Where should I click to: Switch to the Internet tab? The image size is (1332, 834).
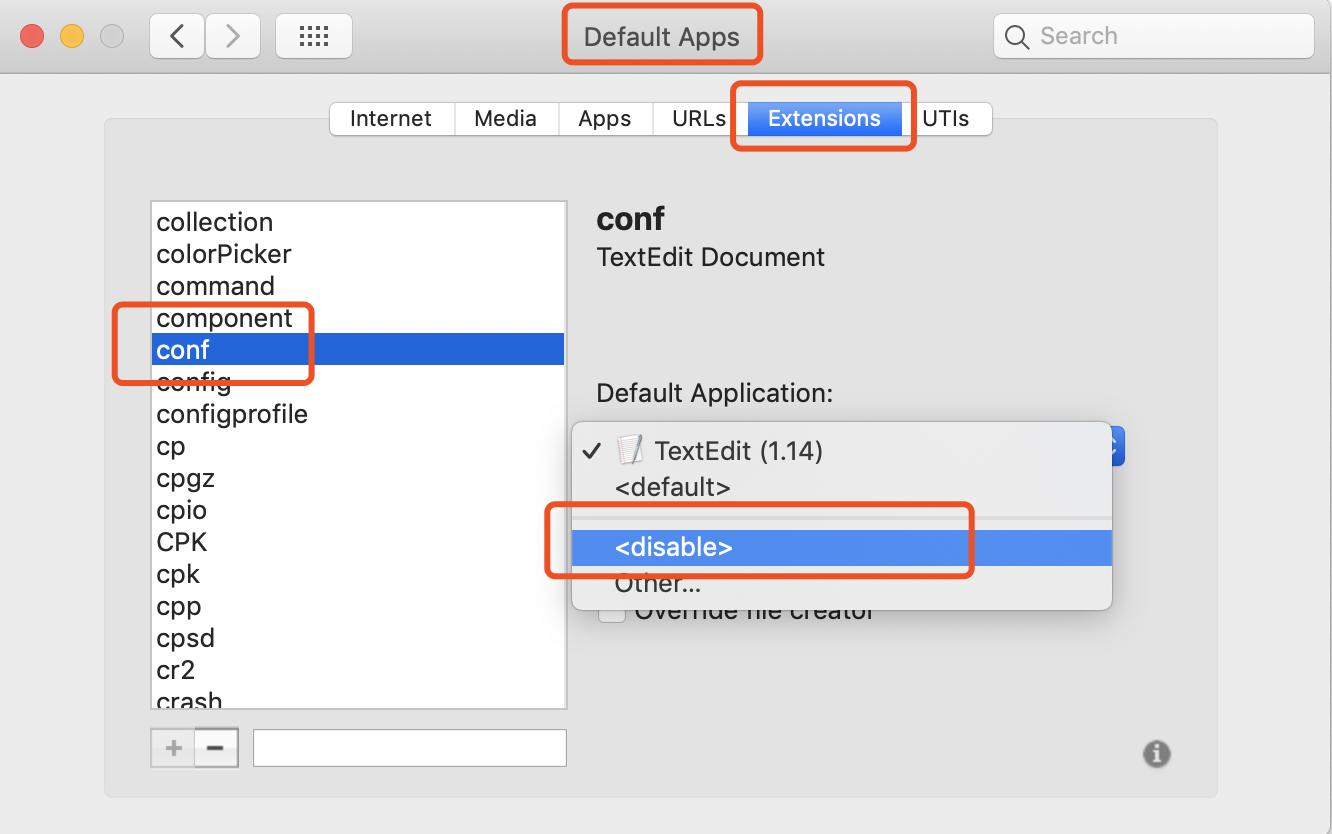pyautogui.click(x=391, y=118)
